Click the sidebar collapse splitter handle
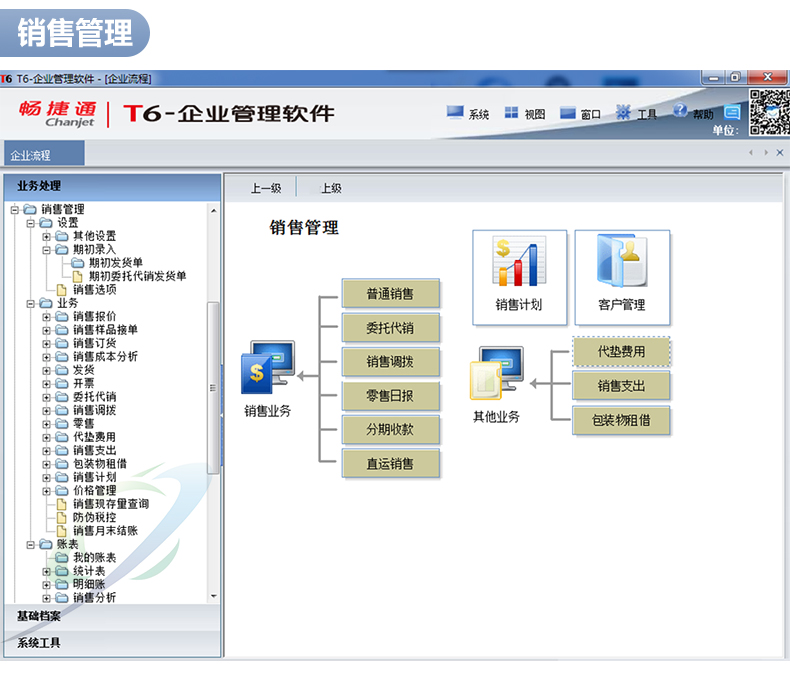 (x=222, y=415)
